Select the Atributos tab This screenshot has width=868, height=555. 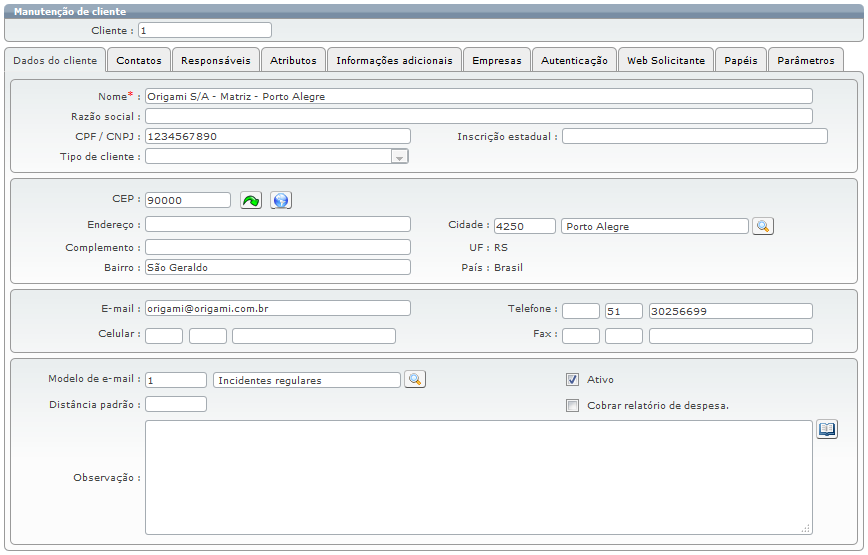[x=293, y=60]
